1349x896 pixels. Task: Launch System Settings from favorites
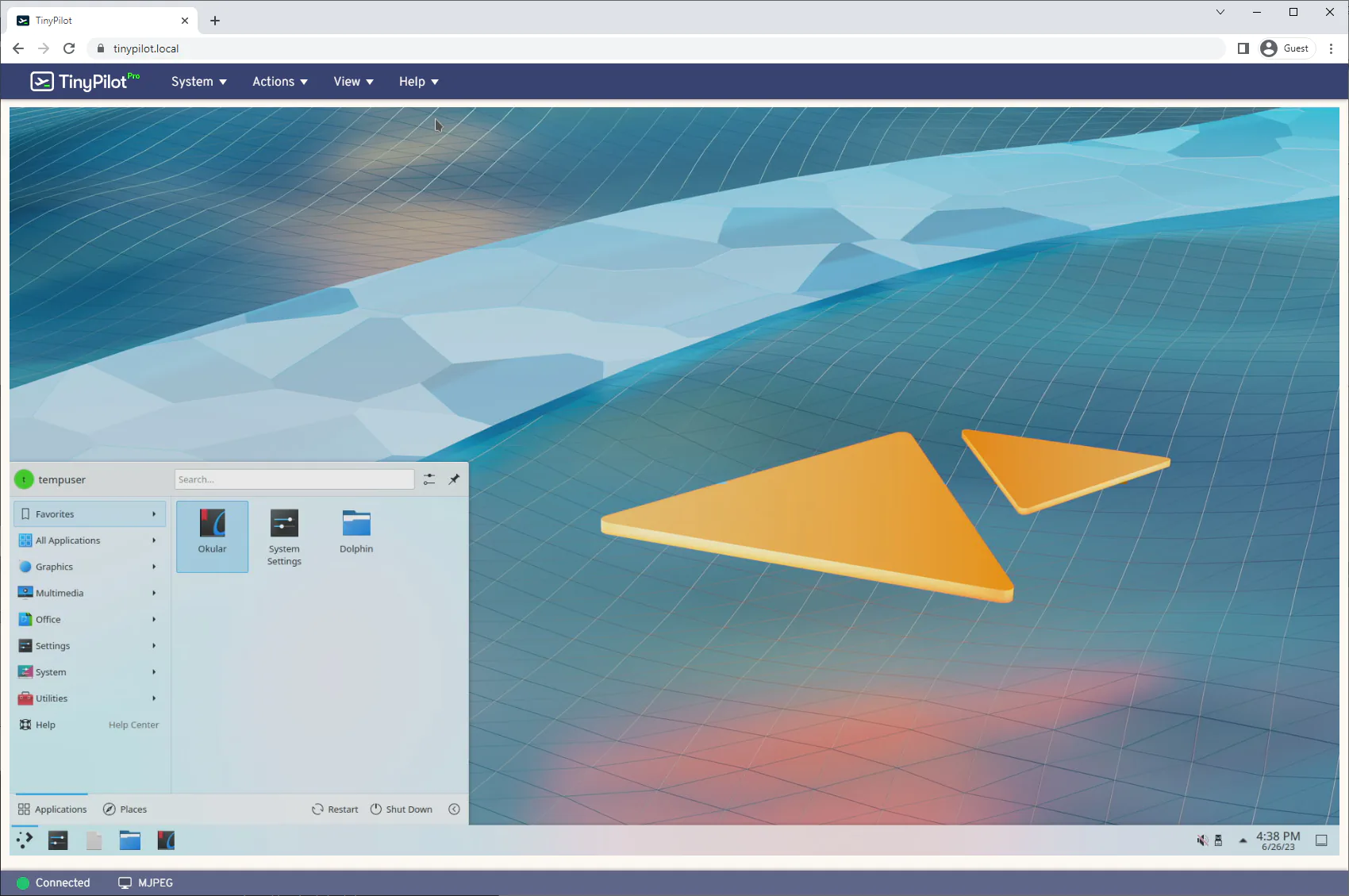[x=284, y=536]
